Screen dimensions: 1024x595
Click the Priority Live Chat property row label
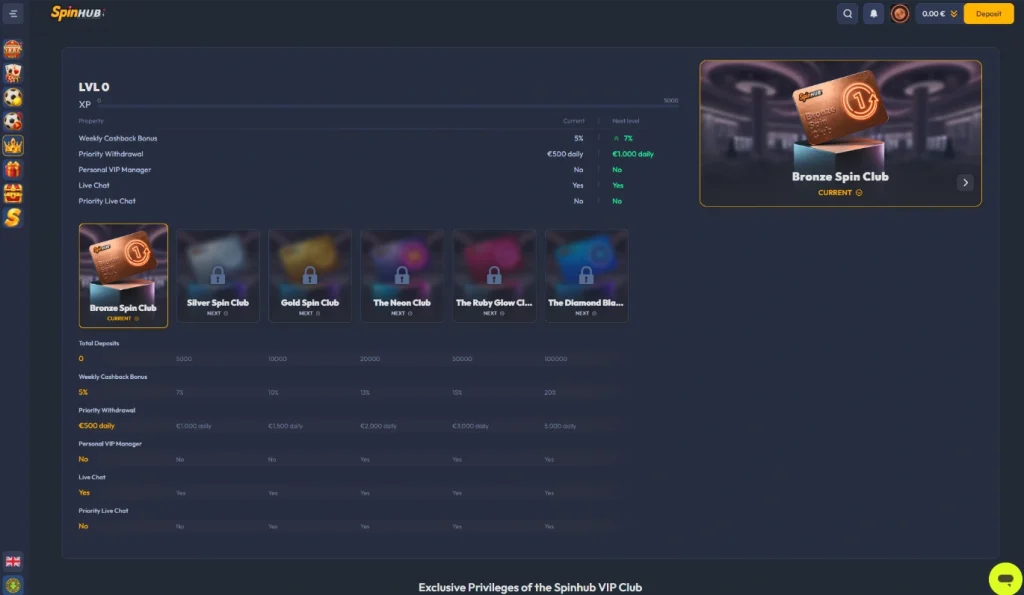107,201
